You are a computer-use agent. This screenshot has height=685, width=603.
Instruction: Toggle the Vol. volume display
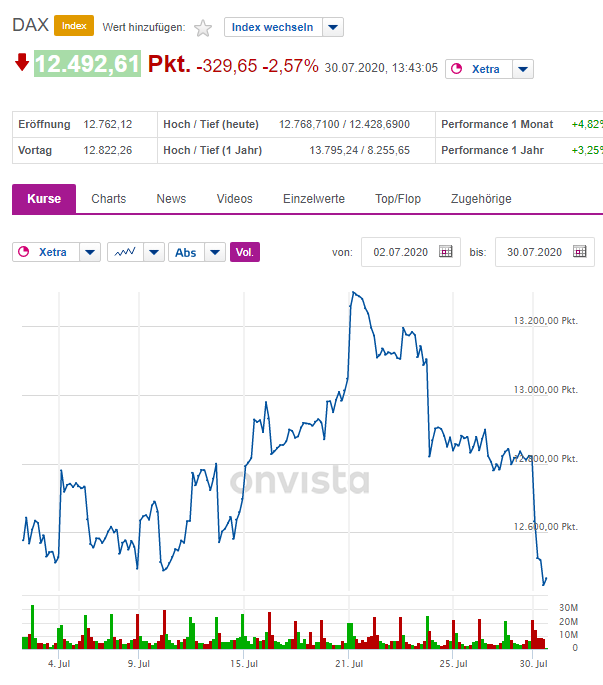tap(245, 252)
